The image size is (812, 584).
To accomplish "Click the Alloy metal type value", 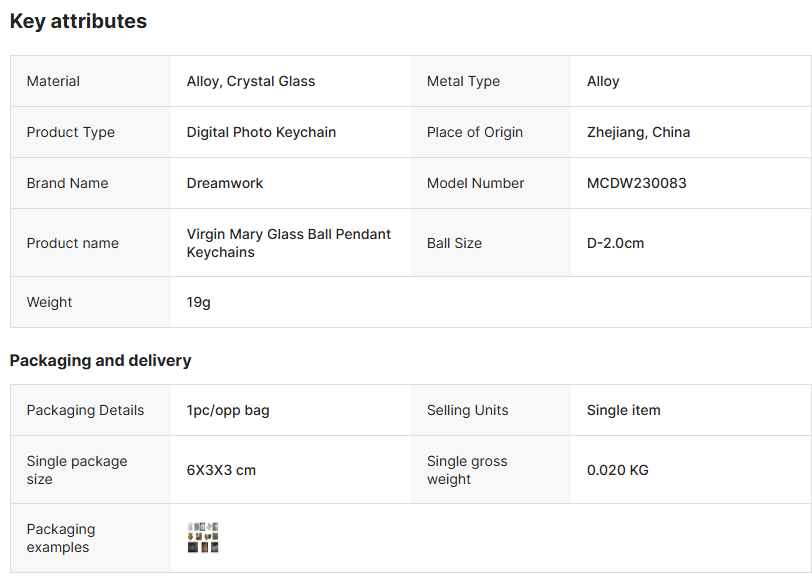I will click(x=603, y=81).
